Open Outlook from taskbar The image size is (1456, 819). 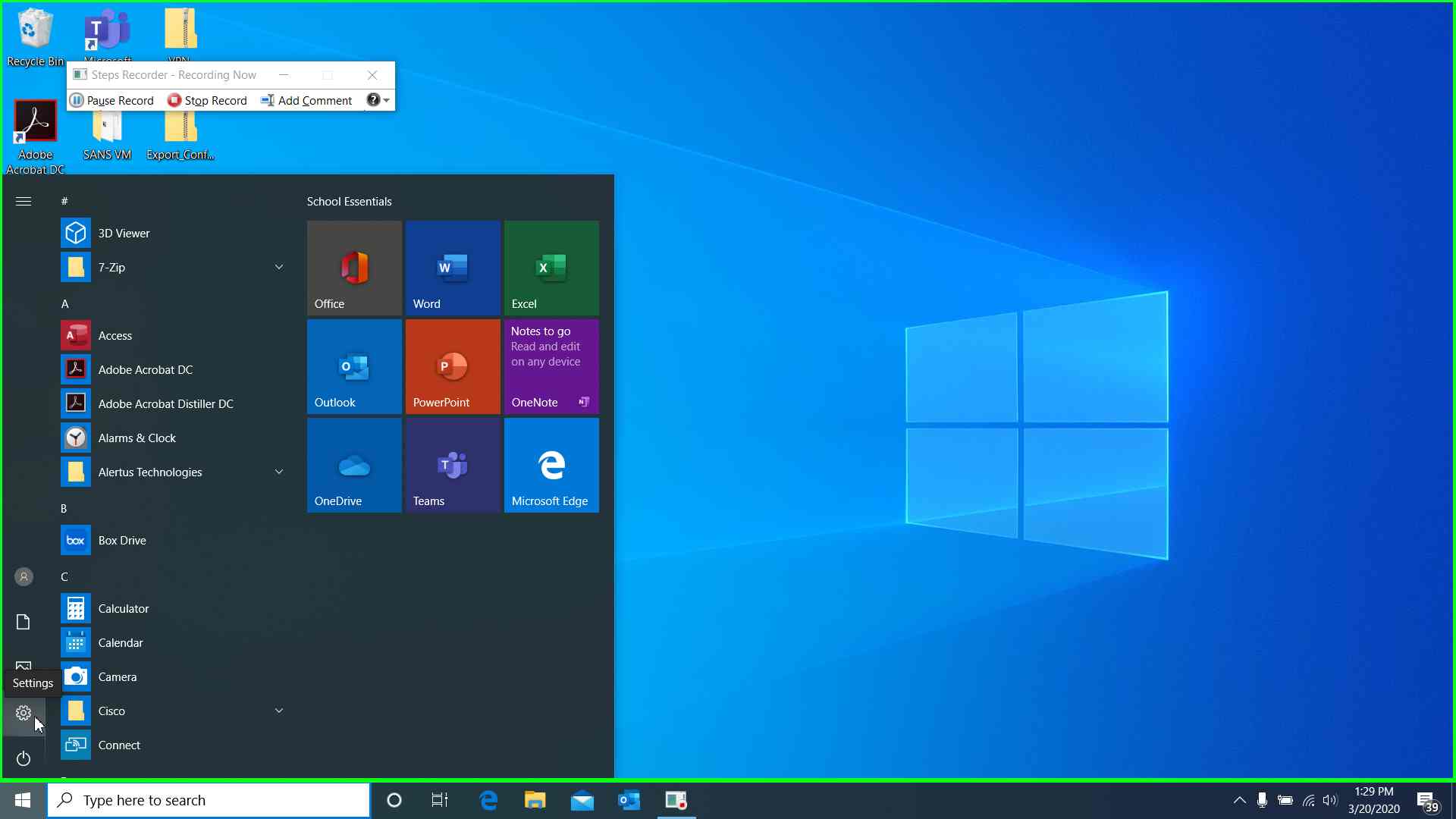coord(629,800)
